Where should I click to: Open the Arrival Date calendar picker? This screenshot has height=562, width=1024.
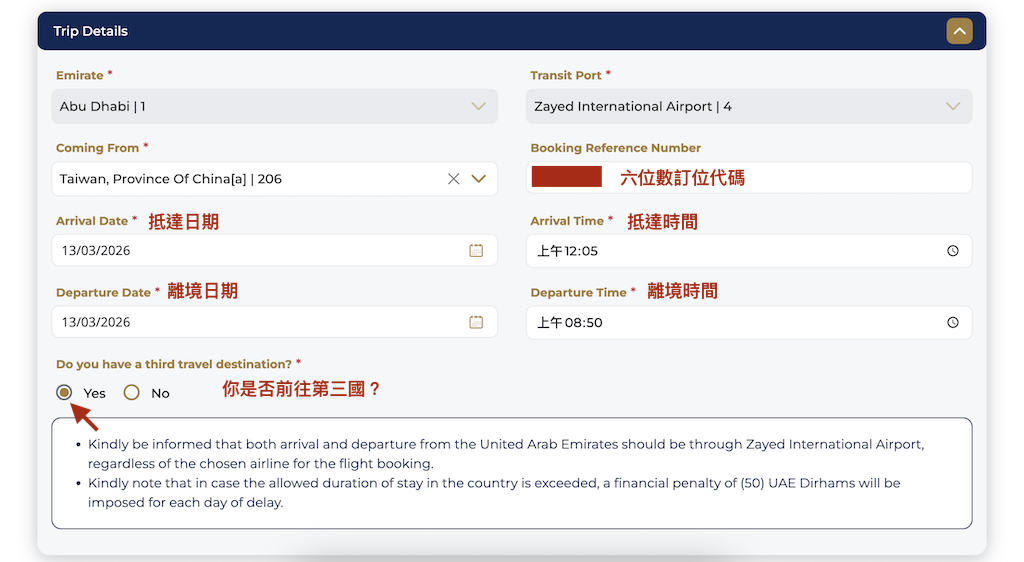tap(476, 250)
